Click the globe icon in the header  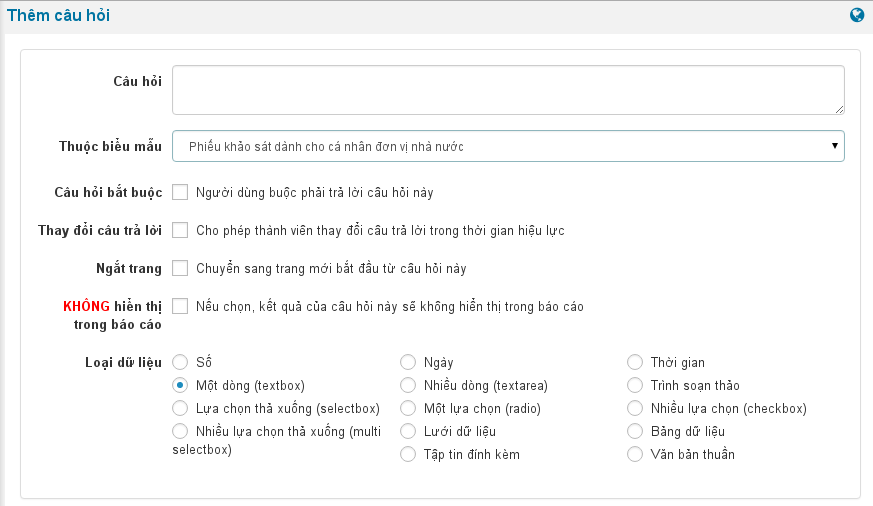857,15
